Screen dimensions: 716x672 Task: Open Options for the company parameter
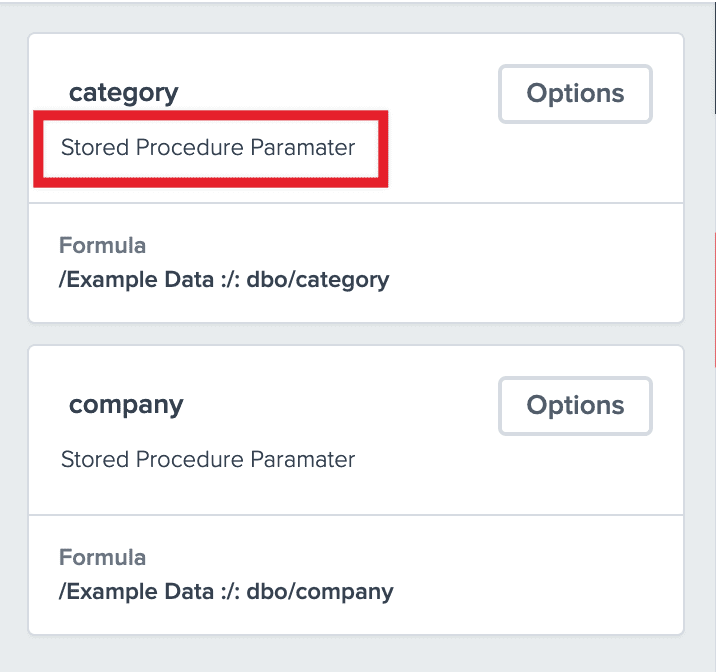pyautogui.click(x=575, y=406)
